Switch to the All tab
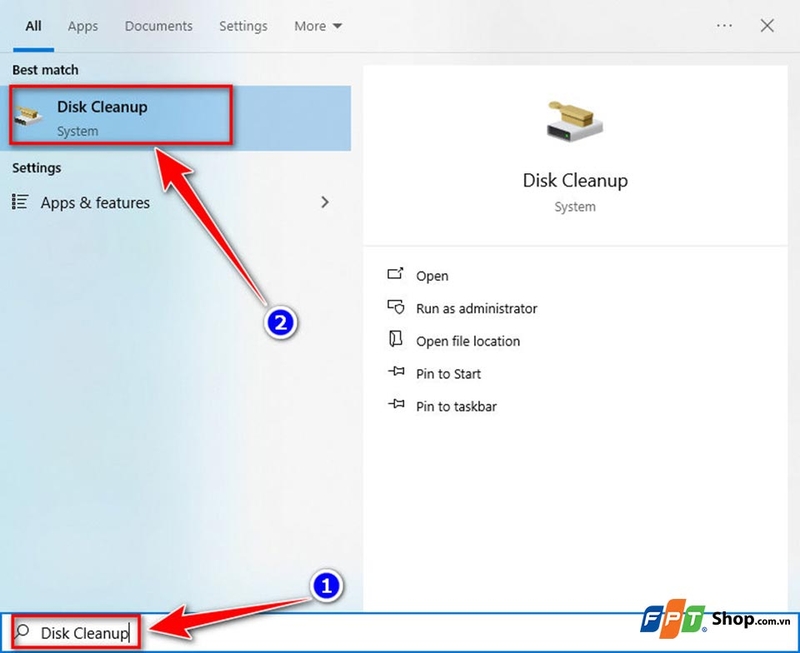Screen dimensions: 800x653 [x=34, y=26]
